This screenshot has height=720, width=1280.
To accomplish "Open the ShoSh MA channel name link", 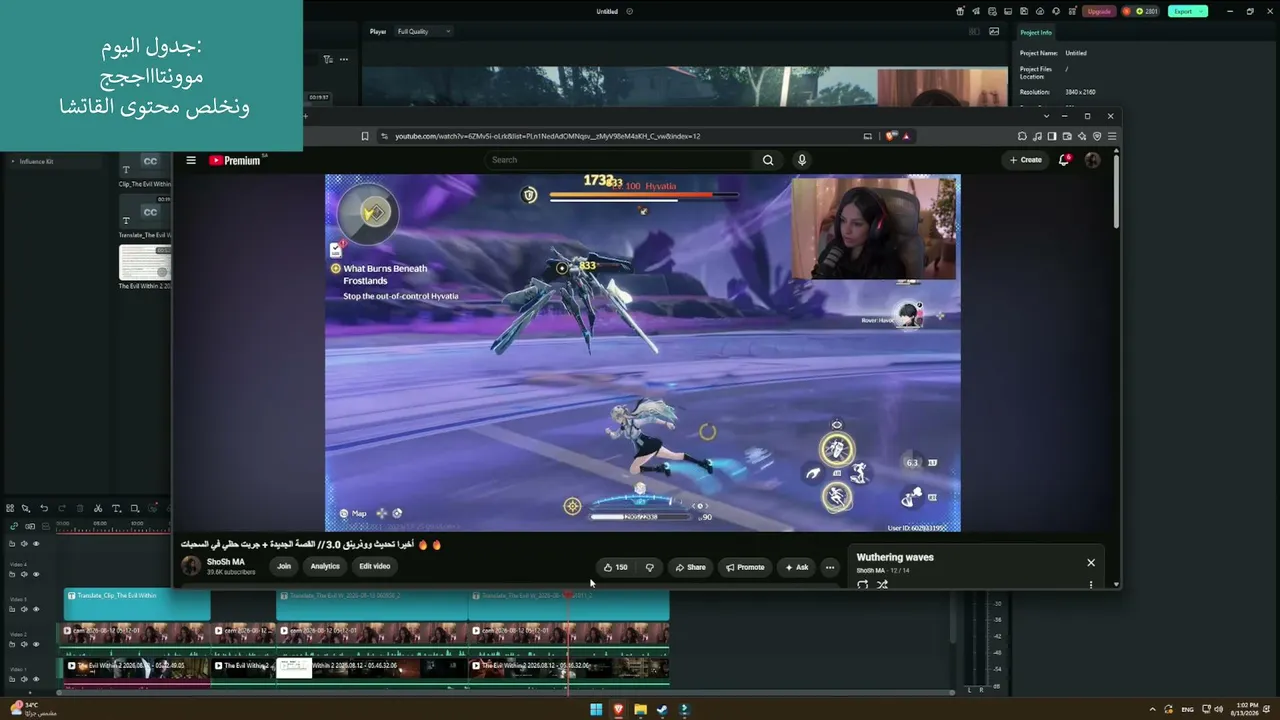I will coord(226,562).
